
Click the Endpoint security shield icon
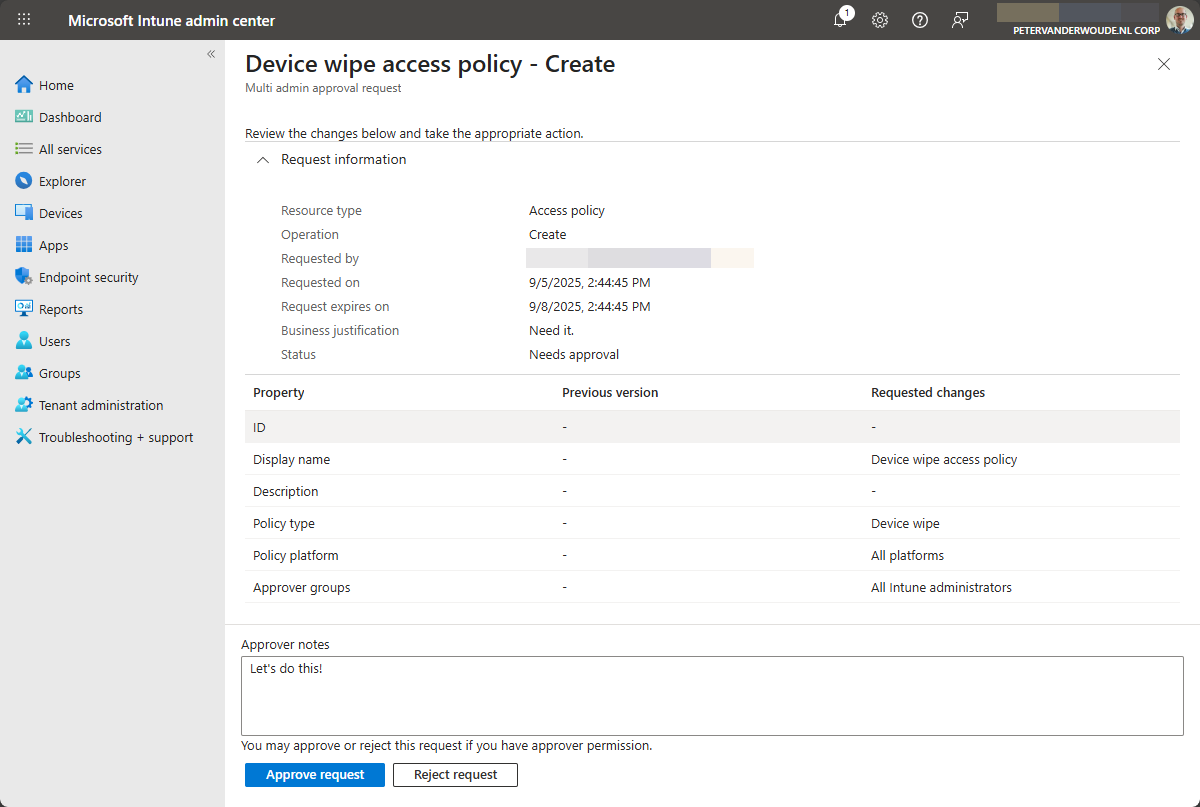click(24, 277)
